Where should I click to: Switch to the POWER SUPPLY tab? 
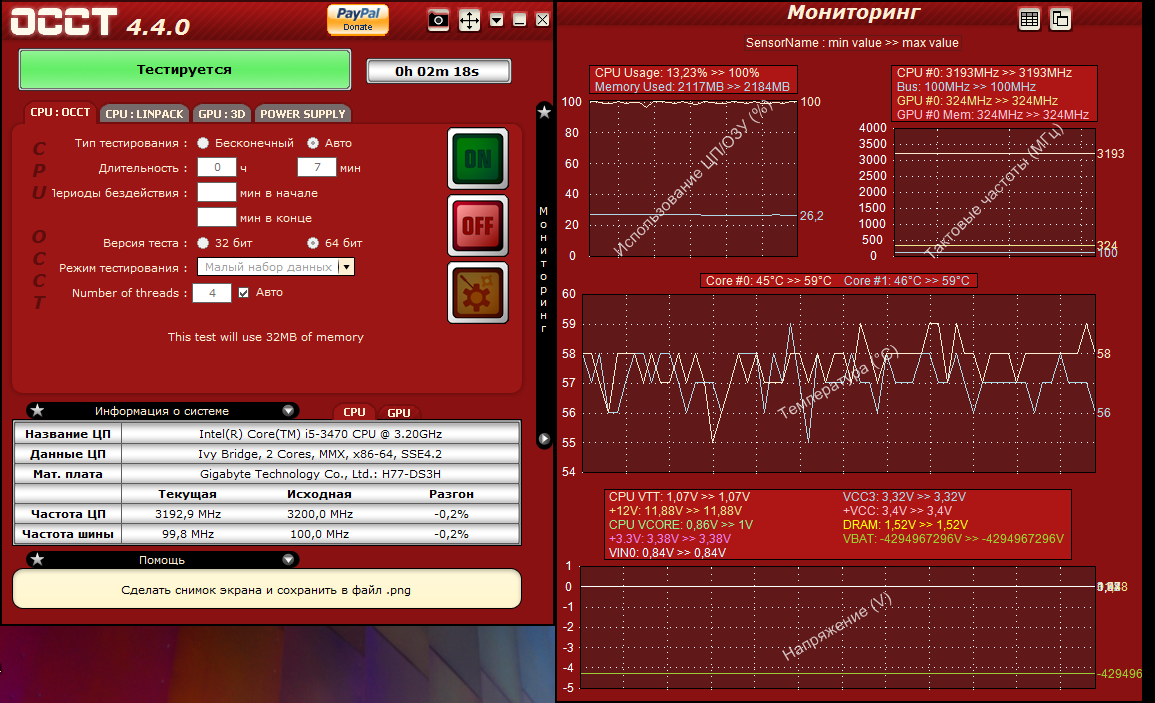click(303, 113)
